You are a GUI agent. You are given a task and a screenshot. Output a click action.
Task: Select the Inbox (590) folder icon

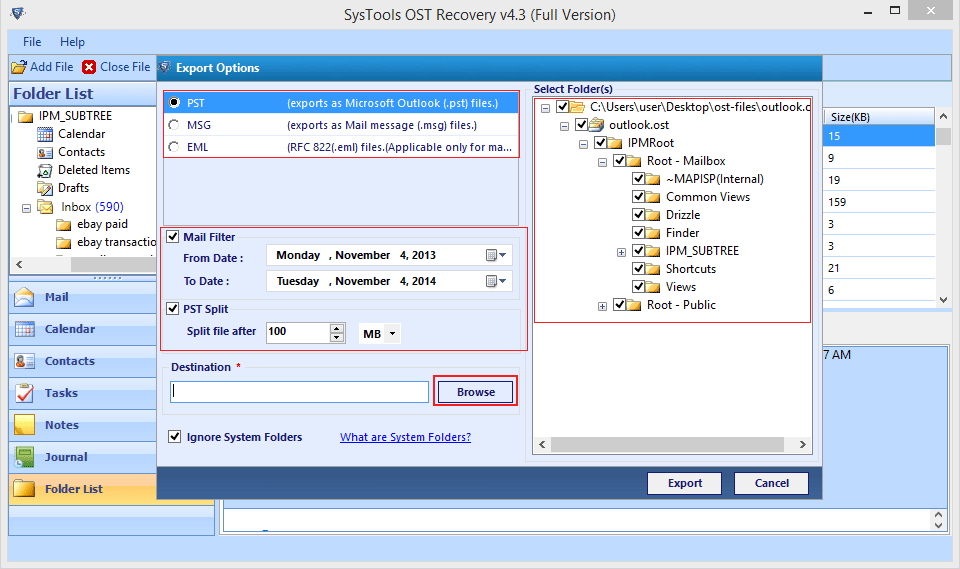click(45, 207)
